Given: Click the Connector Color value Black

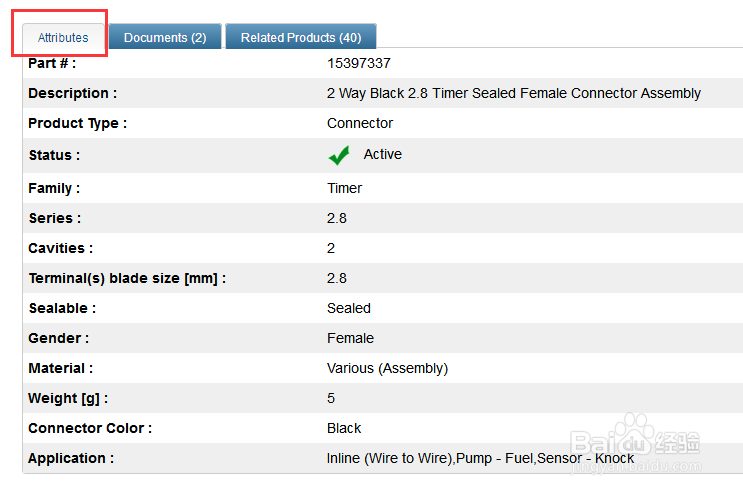Looking at the screenshot, I should (344, 428).
